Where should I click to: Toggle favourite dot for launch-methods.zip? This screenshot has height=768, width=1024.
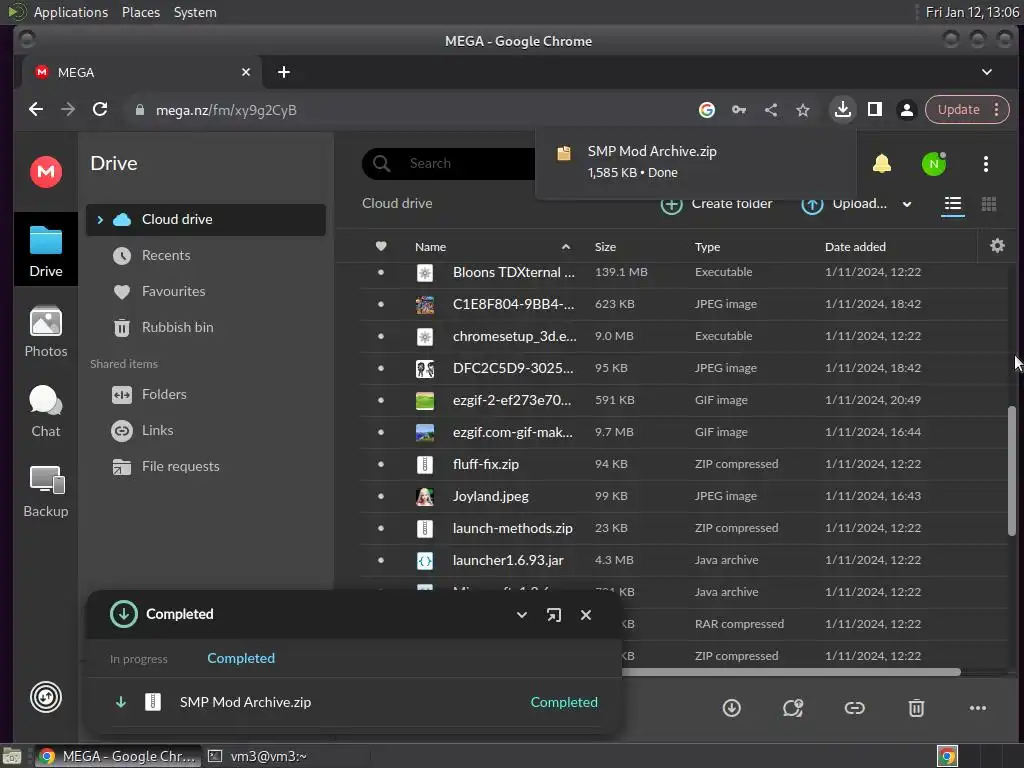(x=381, y=528)
